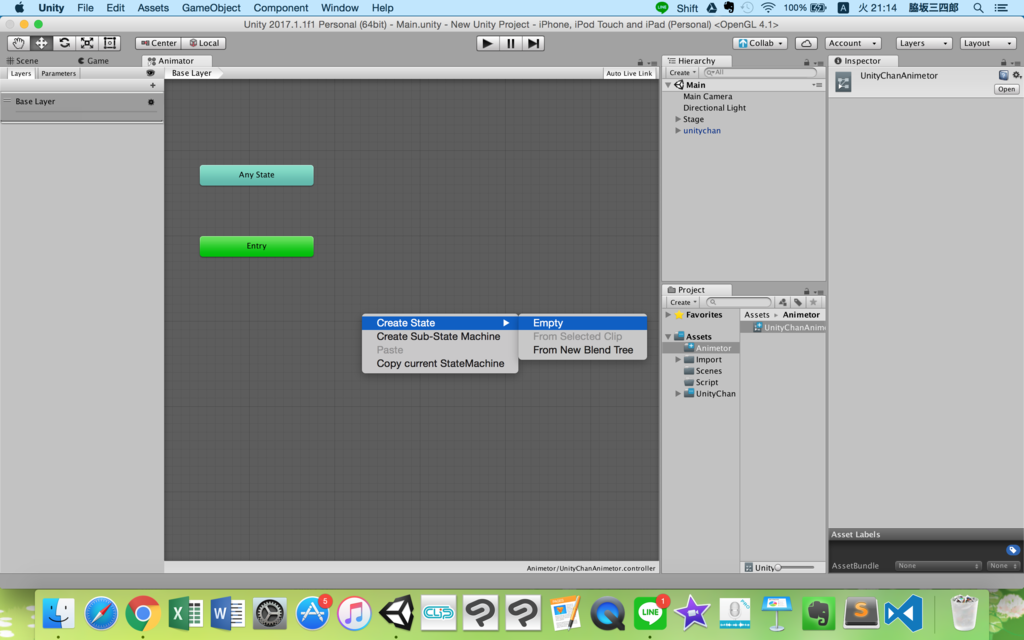Switch to the Scene tab
The height and width of the screenshot is (640, 1024).
pos(22,61)
